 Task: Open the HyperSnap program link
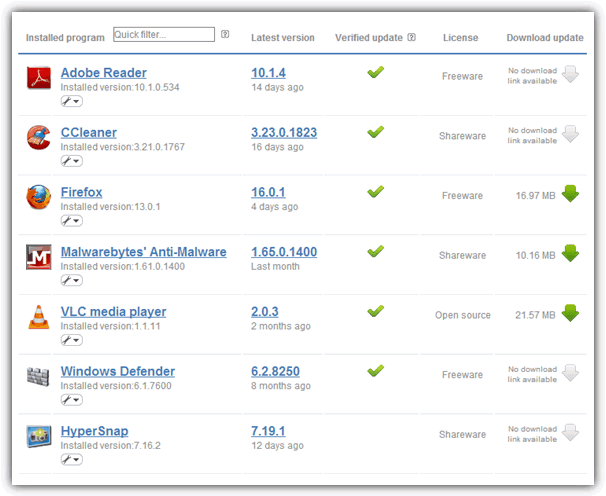pos(94,431)
